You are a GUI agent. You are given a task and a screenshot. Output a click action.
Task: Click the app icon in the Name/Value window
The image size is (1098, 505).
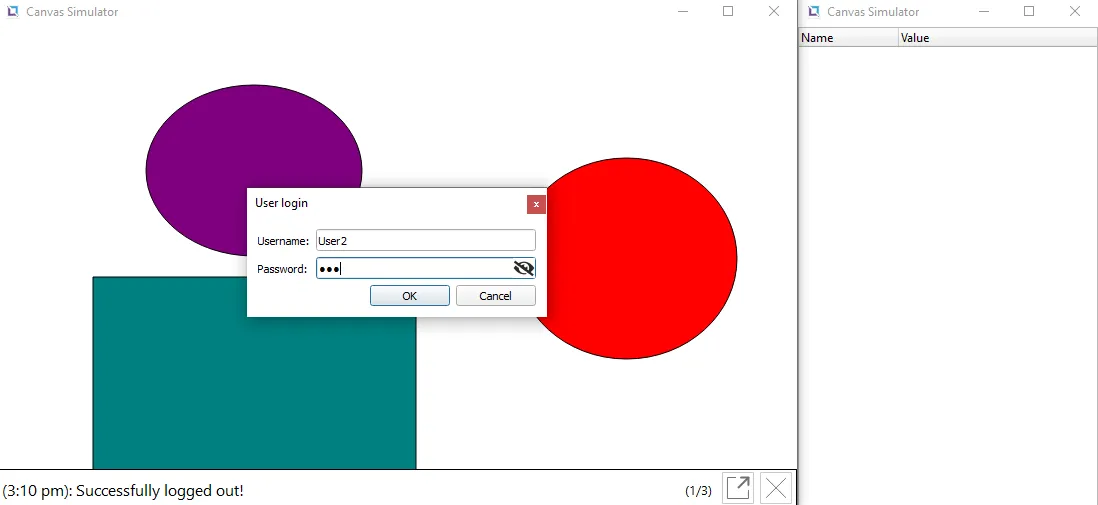pos(813,12)
